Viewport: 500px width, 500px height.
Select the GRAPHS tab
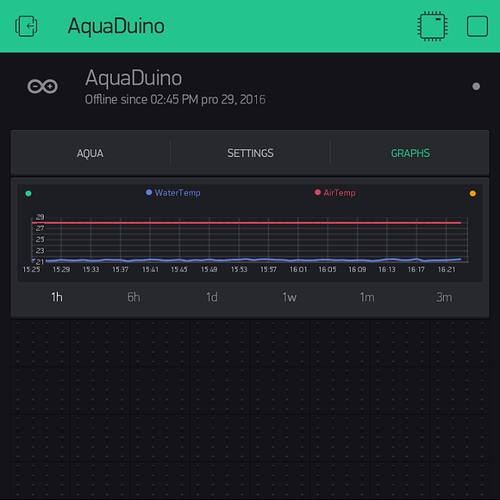pos(410,153)
